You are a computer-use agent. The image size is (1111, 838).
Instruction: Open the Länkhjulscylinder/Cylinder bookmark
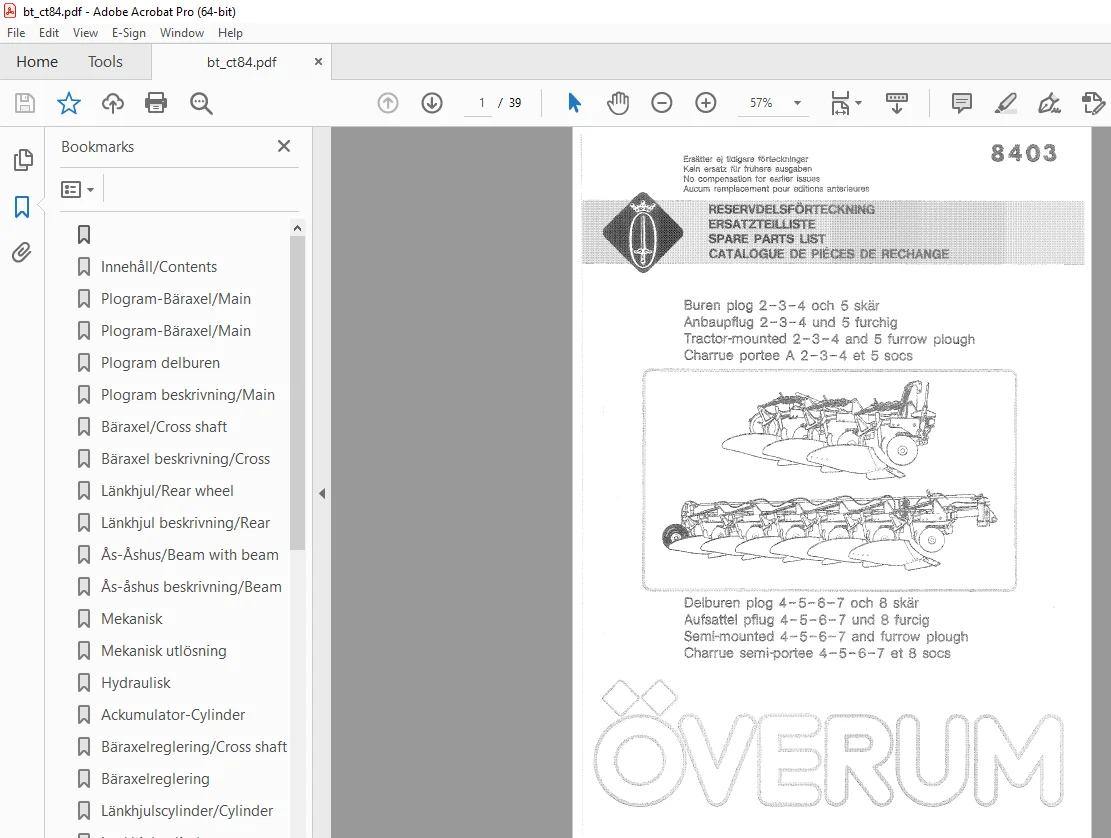click(186, 810)
